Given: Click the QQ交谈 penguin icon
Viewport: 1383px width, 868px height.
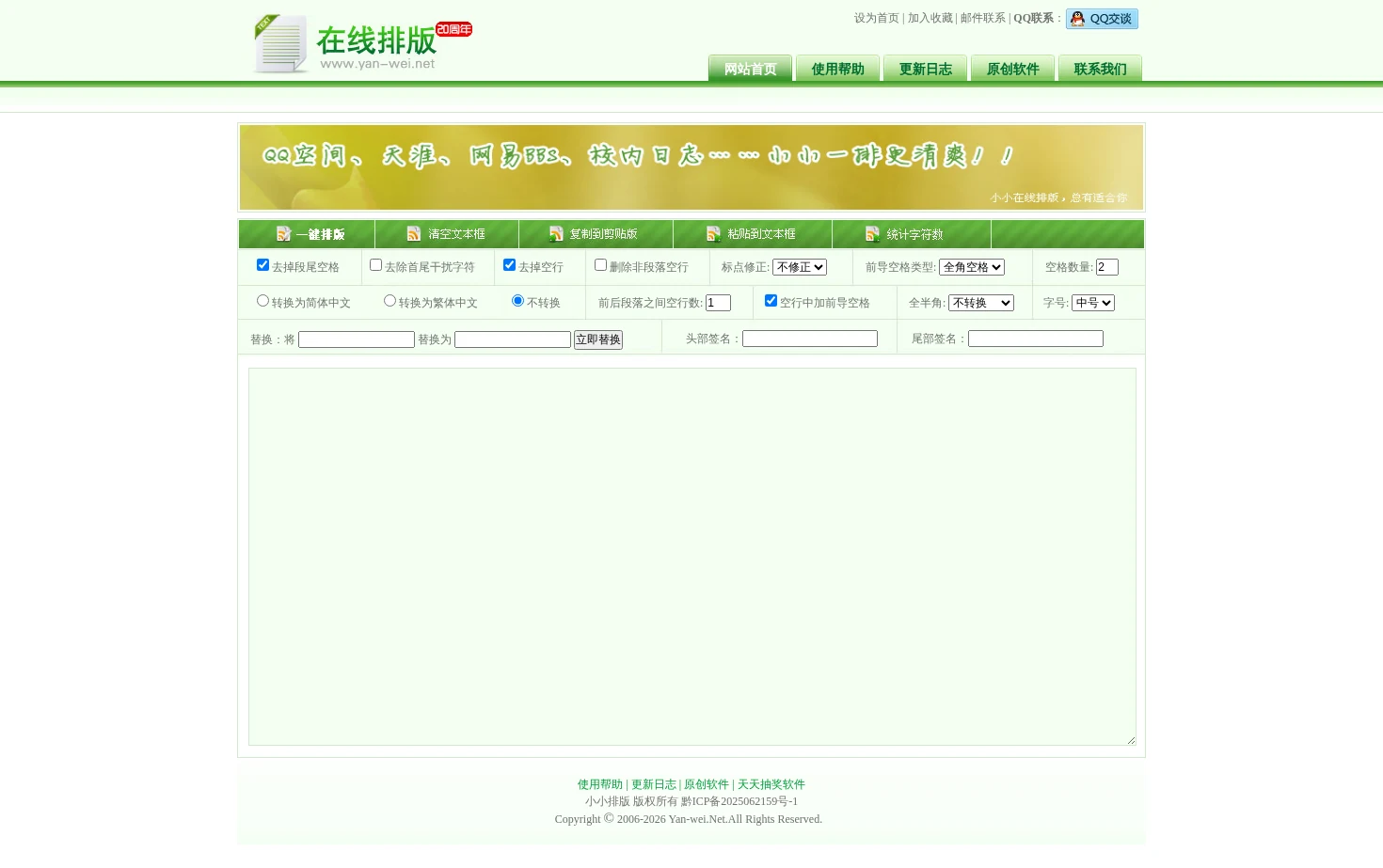Looking at the screenshot, I should click(x=1077, y=19).
